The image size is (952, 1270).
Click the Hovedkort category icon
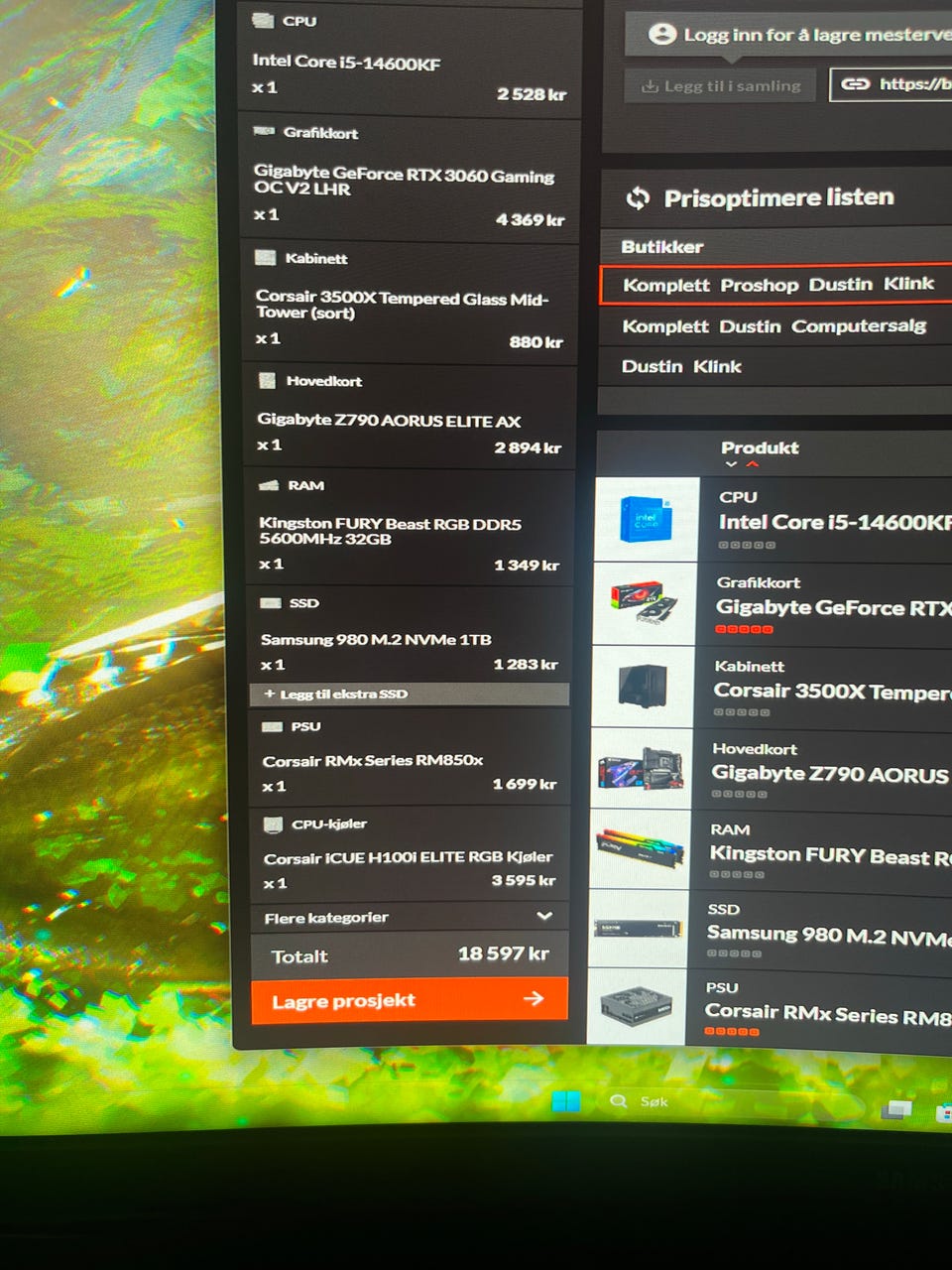point(267,380)
